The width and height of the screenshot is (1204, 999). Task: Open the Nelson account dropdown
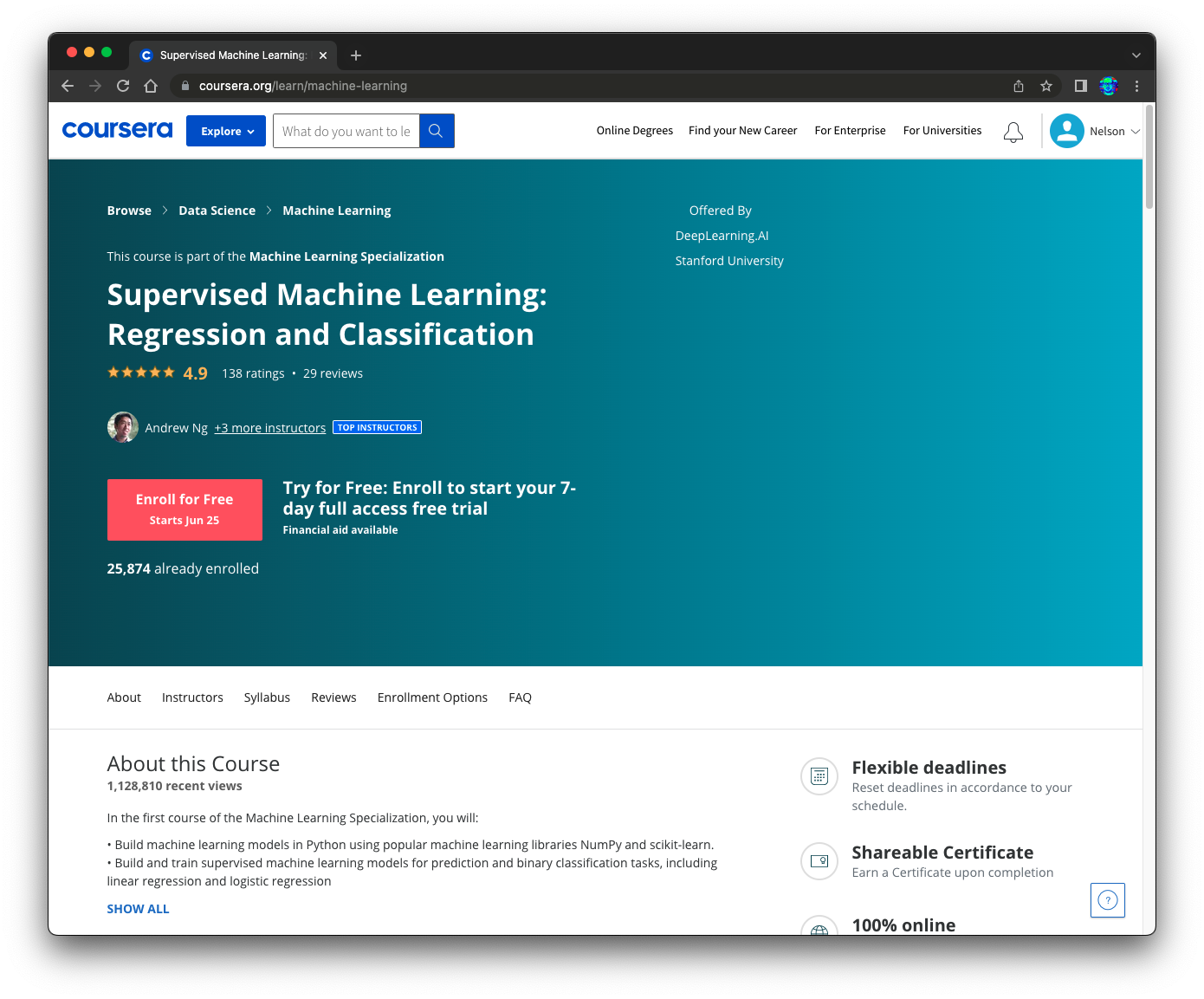(x=1095, y=131)
